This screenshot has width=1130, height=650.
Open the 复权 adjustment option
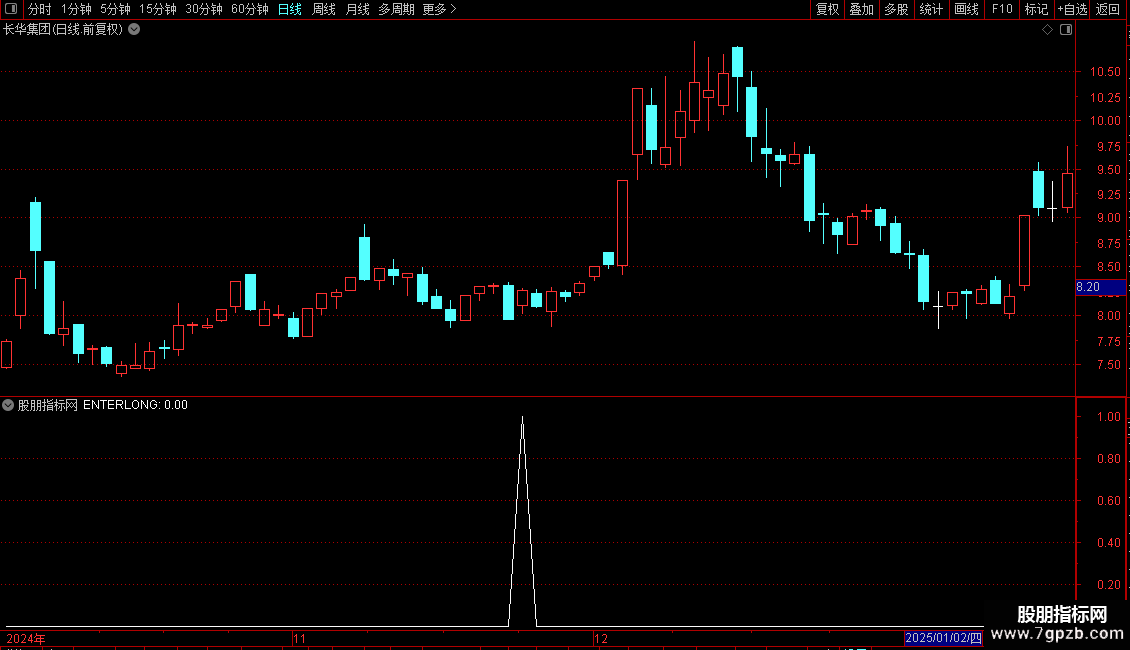(827, 9)
